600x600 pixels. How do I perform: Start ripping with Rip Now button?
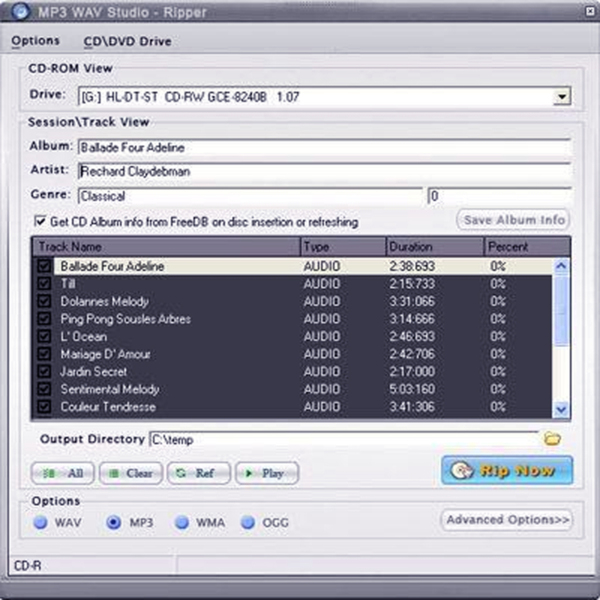[507, 470]
